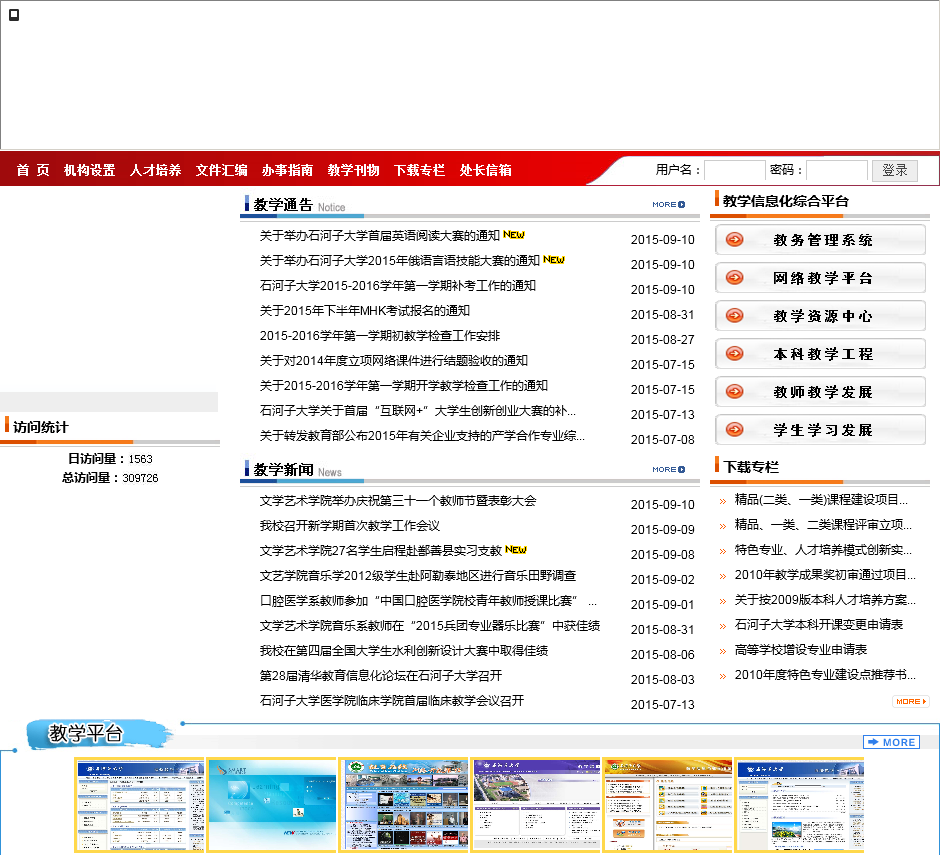Image resolution: width=940 pixels, height=855 pixels.
Task: Focus the 密码 password field
Action: coord(836,170)
